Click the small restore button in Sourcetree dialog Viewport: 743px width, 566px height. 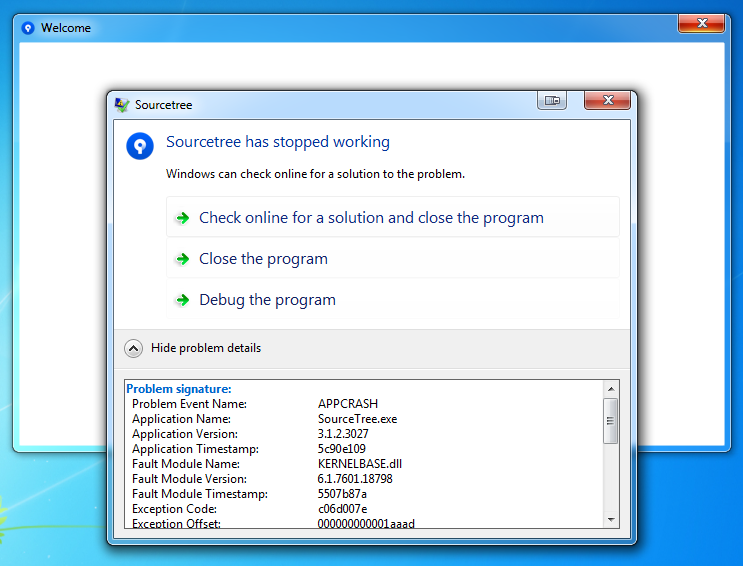(552, 100)
